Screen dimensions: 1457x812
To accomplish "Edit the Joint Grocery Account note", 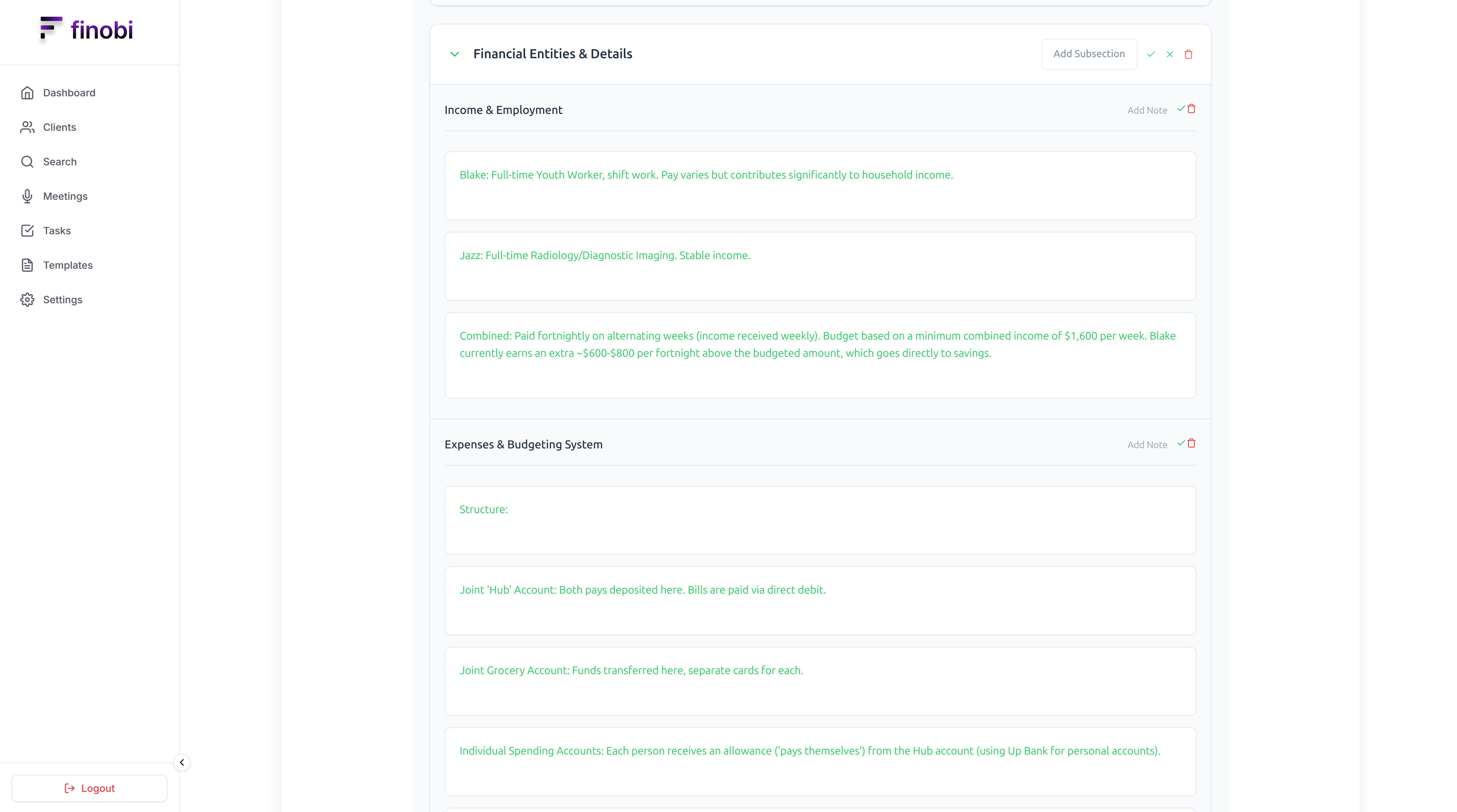I will [820, 681].
